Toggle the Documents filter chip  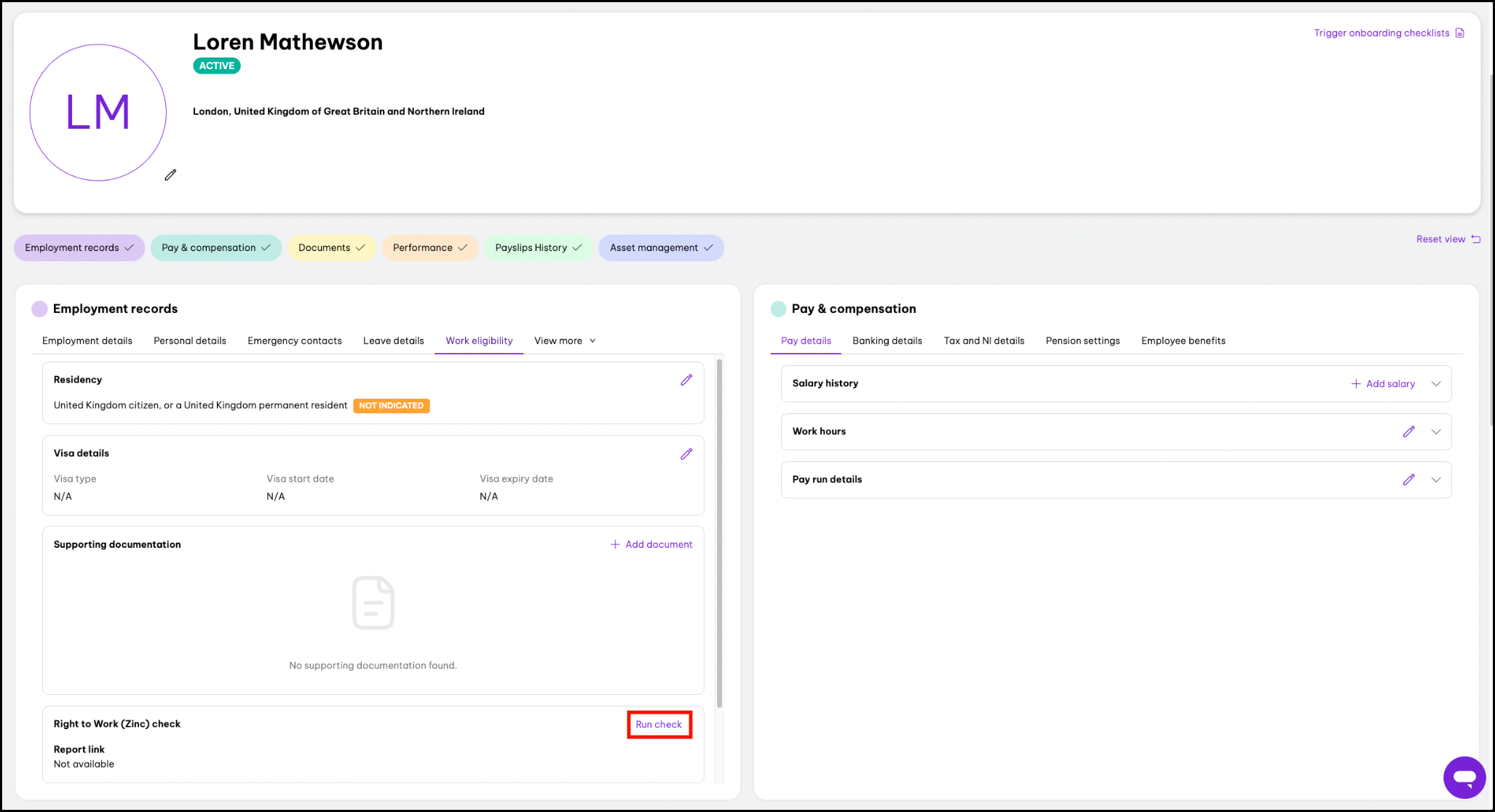331,248
